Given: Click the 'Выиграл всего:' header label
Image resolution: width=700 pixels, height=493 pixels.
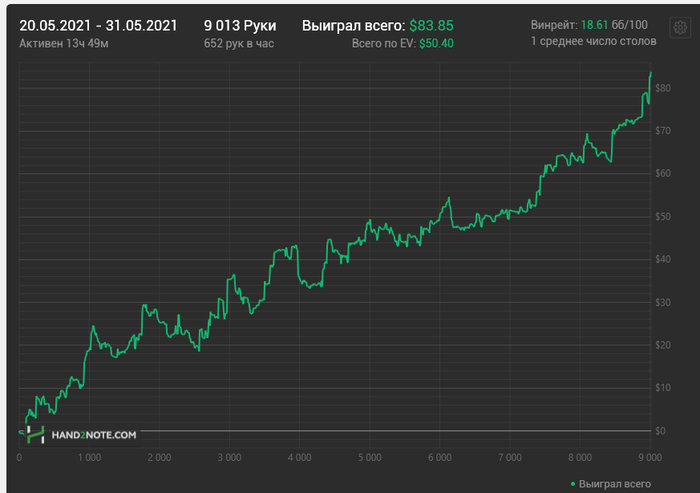Looking at the screenshot, I should [x=354, y=26].
